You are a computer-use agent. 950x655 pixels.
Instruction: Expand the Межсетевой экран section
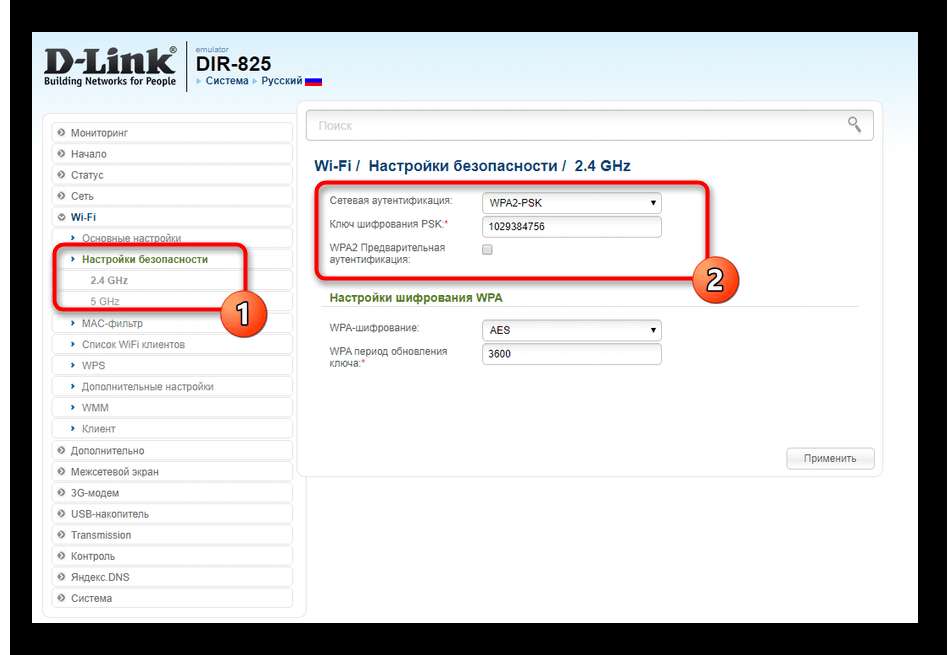coord(172,472)
